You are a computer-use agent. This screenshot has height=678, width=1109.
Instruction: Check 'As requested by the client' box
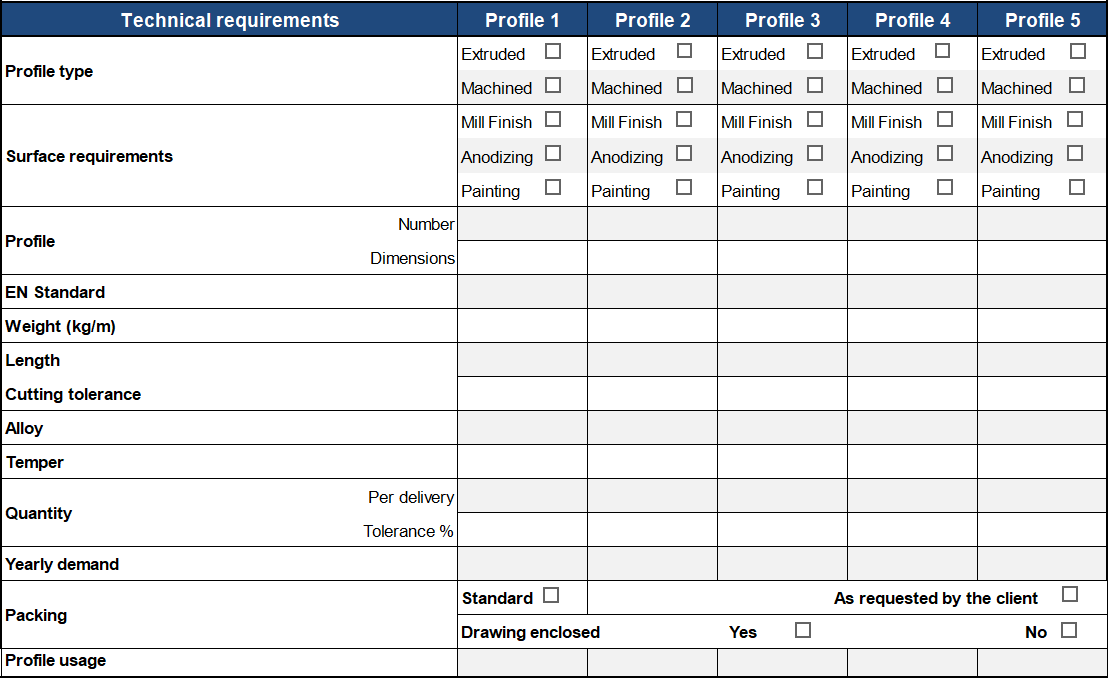click(1070, 595)
